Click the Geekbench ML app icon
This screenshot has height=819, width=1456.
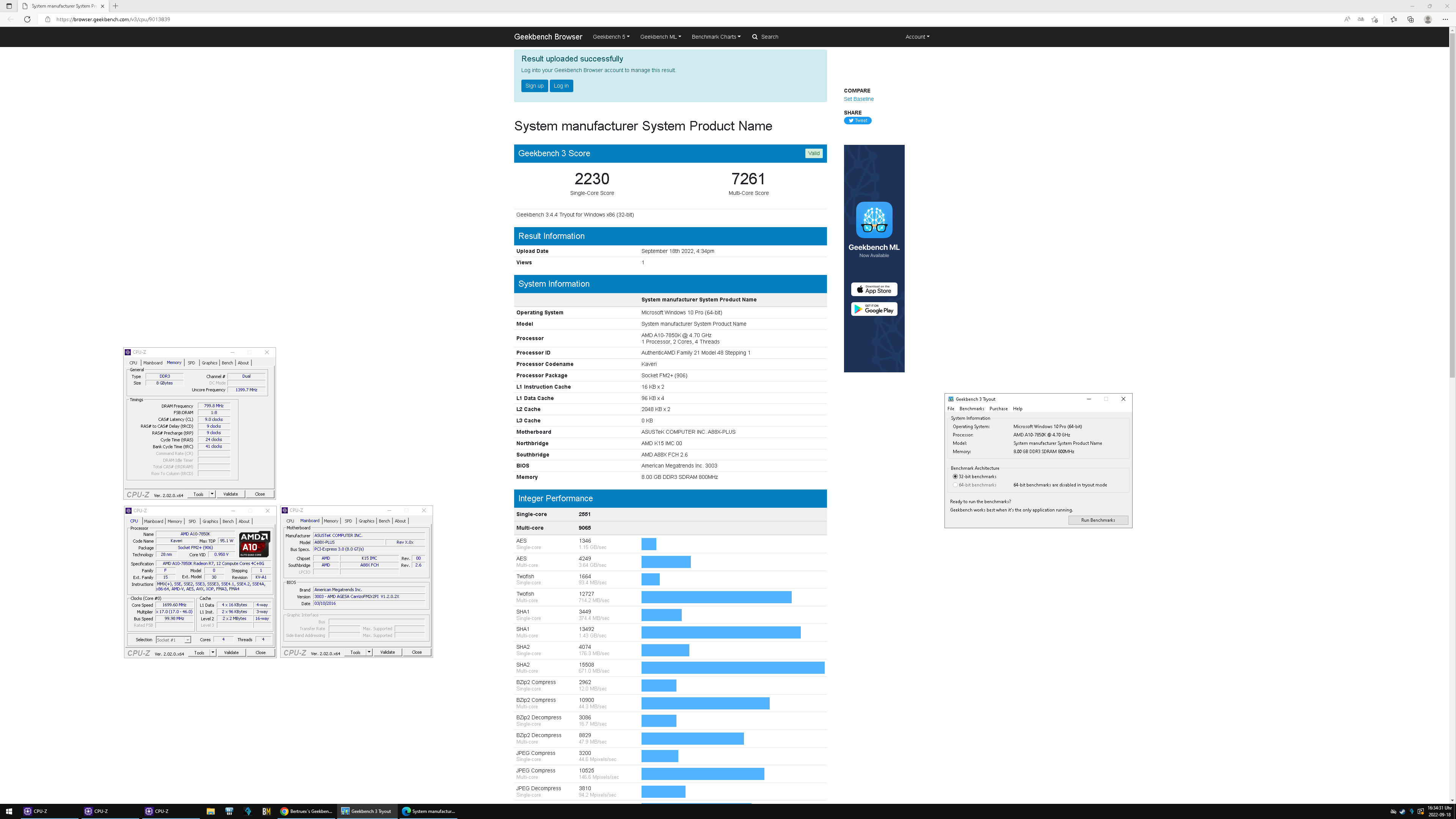click(874, 220)
